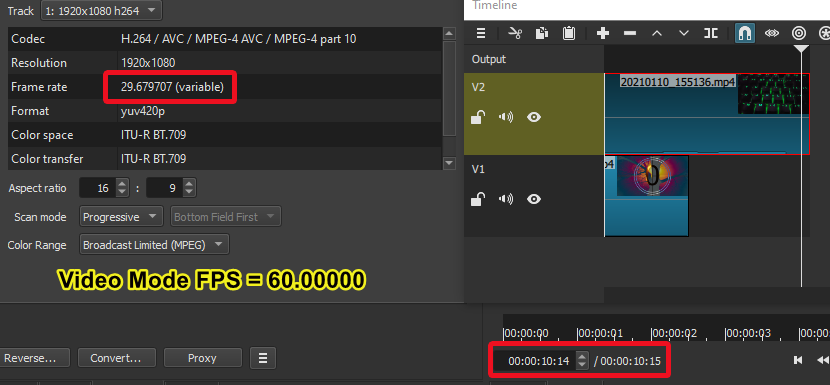
Task: Click the Cut scissors icon in timeline toolbar
Action: click(x=515, y=33)
